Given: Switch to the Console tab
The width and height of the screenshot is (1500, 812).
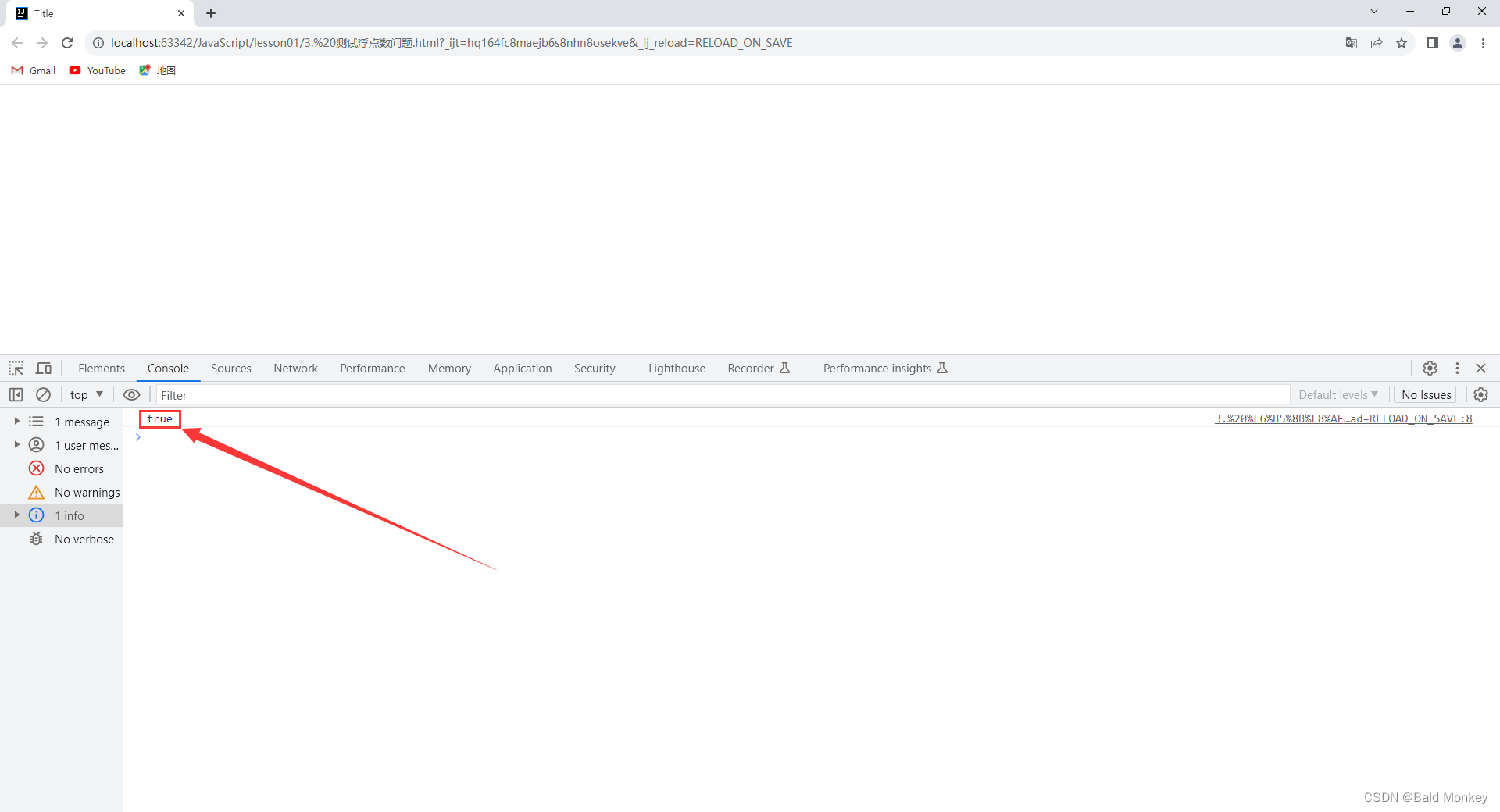Looking at the screenshot, I should [168, 369].
